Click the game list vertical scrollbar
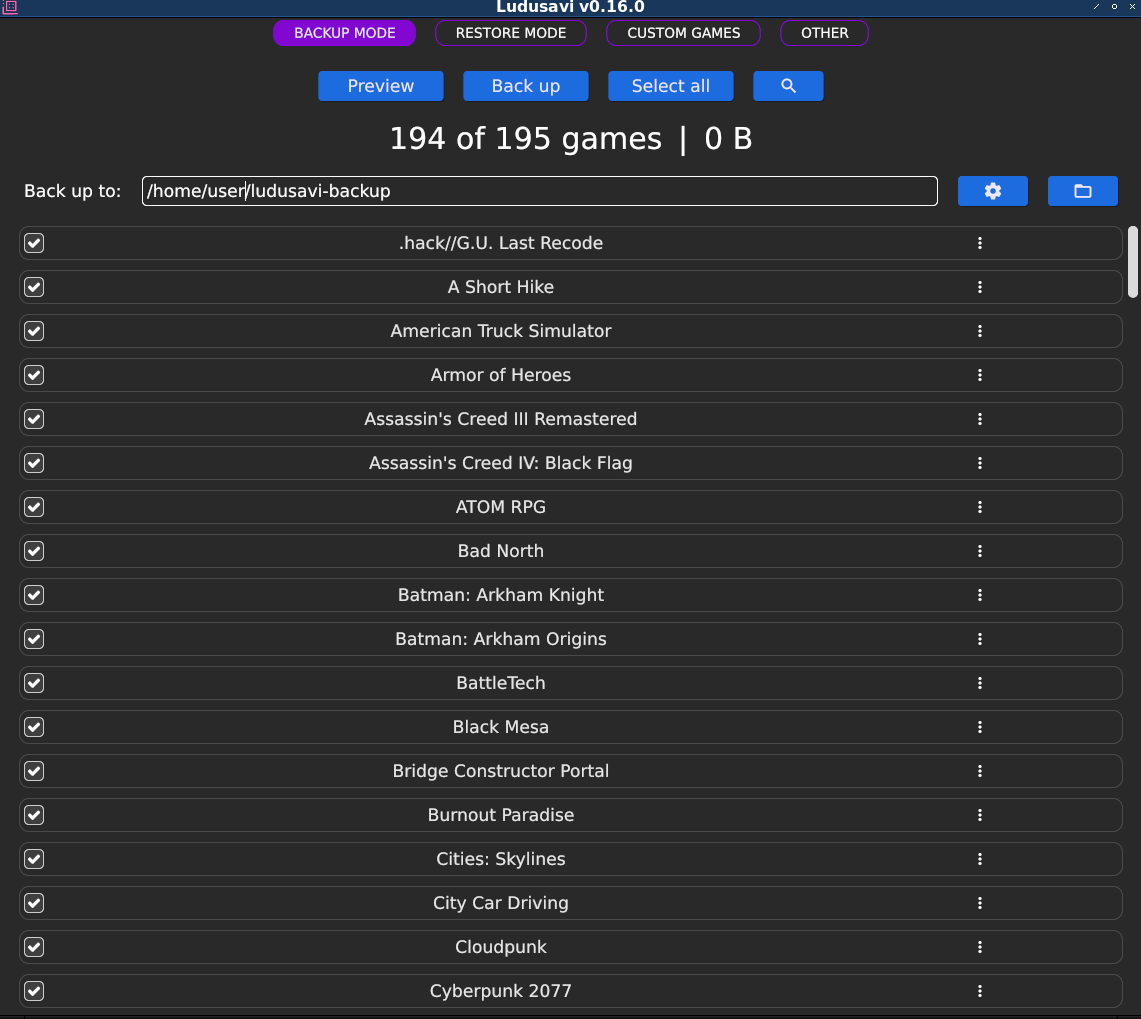This screenshot has width=1141, height=1019. point(1132,262)
